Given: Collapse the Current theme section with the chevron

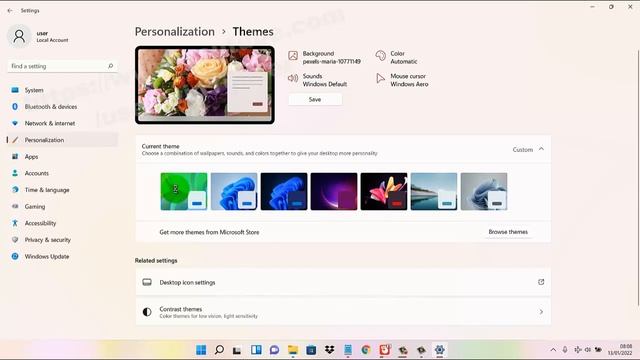Looking at the screenshot, I should coord(541,149).
